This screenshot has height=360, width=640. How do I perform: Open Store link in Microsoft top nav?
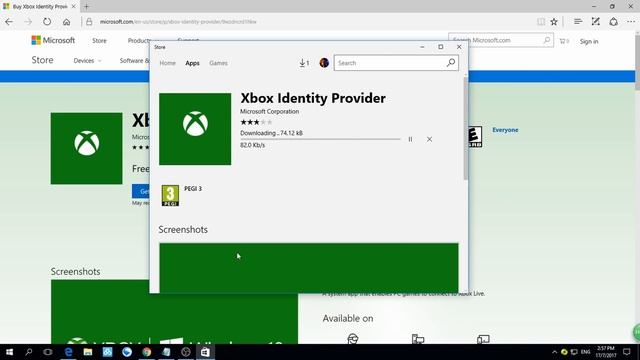coord(99,41)
